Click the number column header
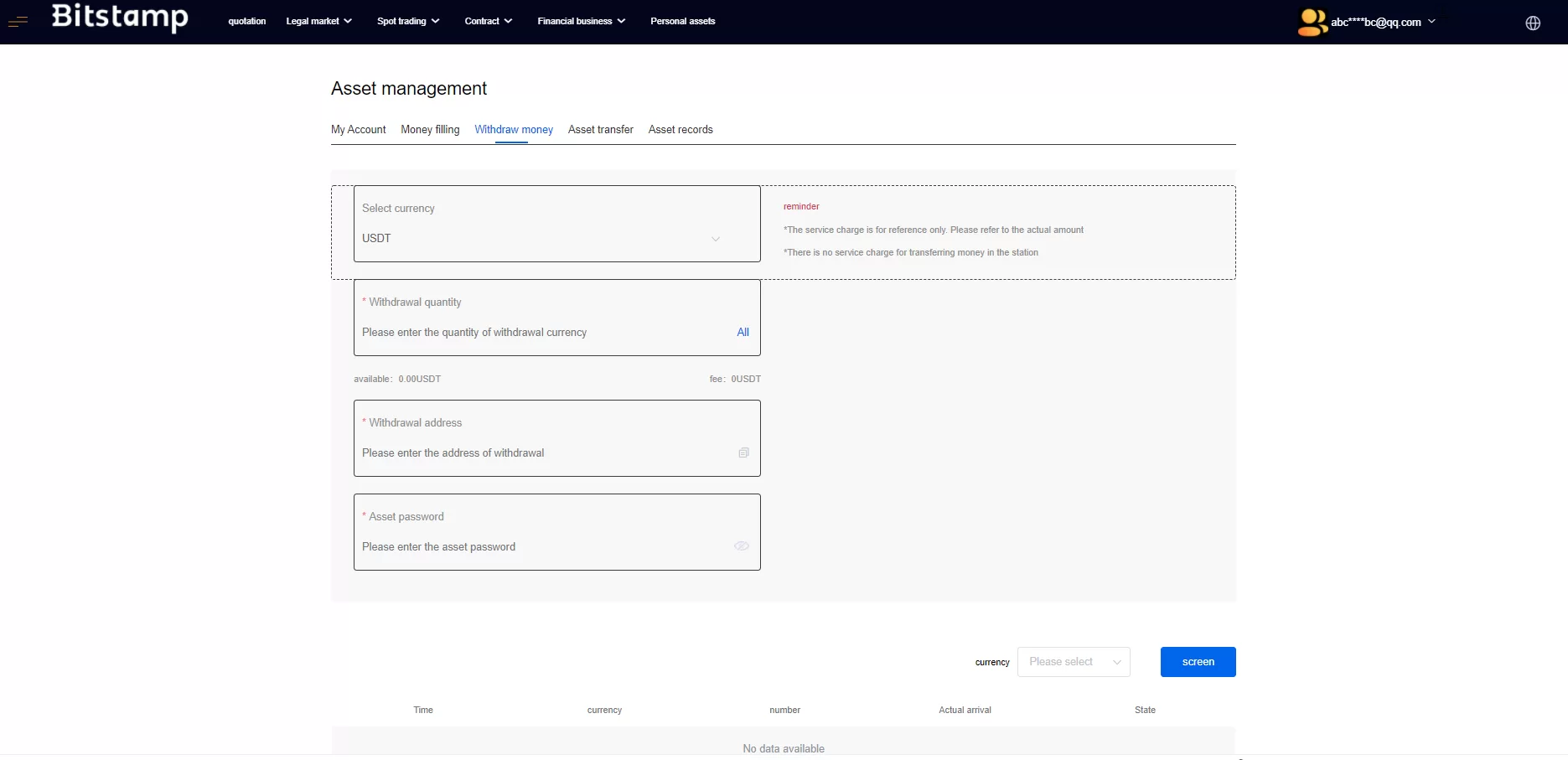This screenshot has height=760, width=1568. click(785, 710)
